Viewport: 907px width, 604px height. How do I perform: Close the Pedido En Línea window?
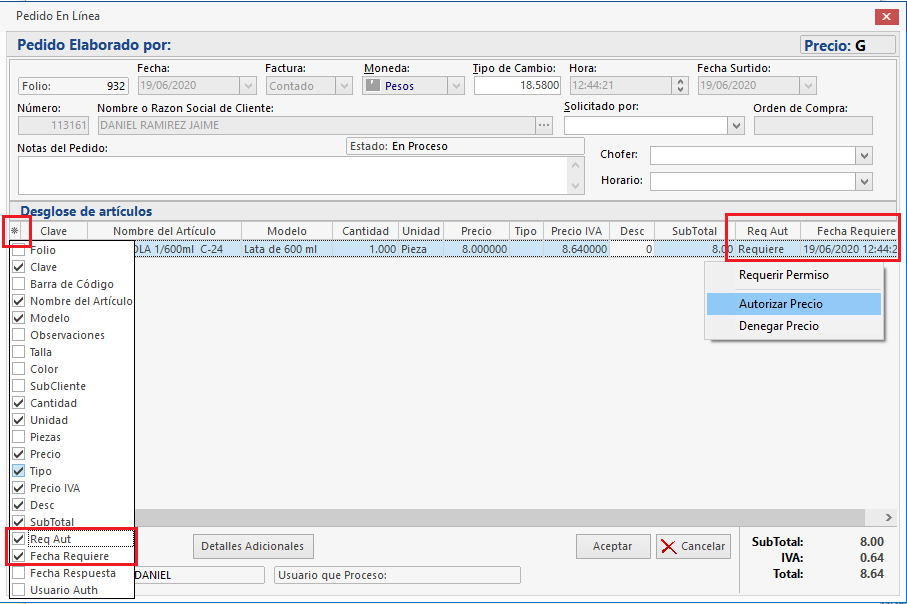(x=884, y=16)
